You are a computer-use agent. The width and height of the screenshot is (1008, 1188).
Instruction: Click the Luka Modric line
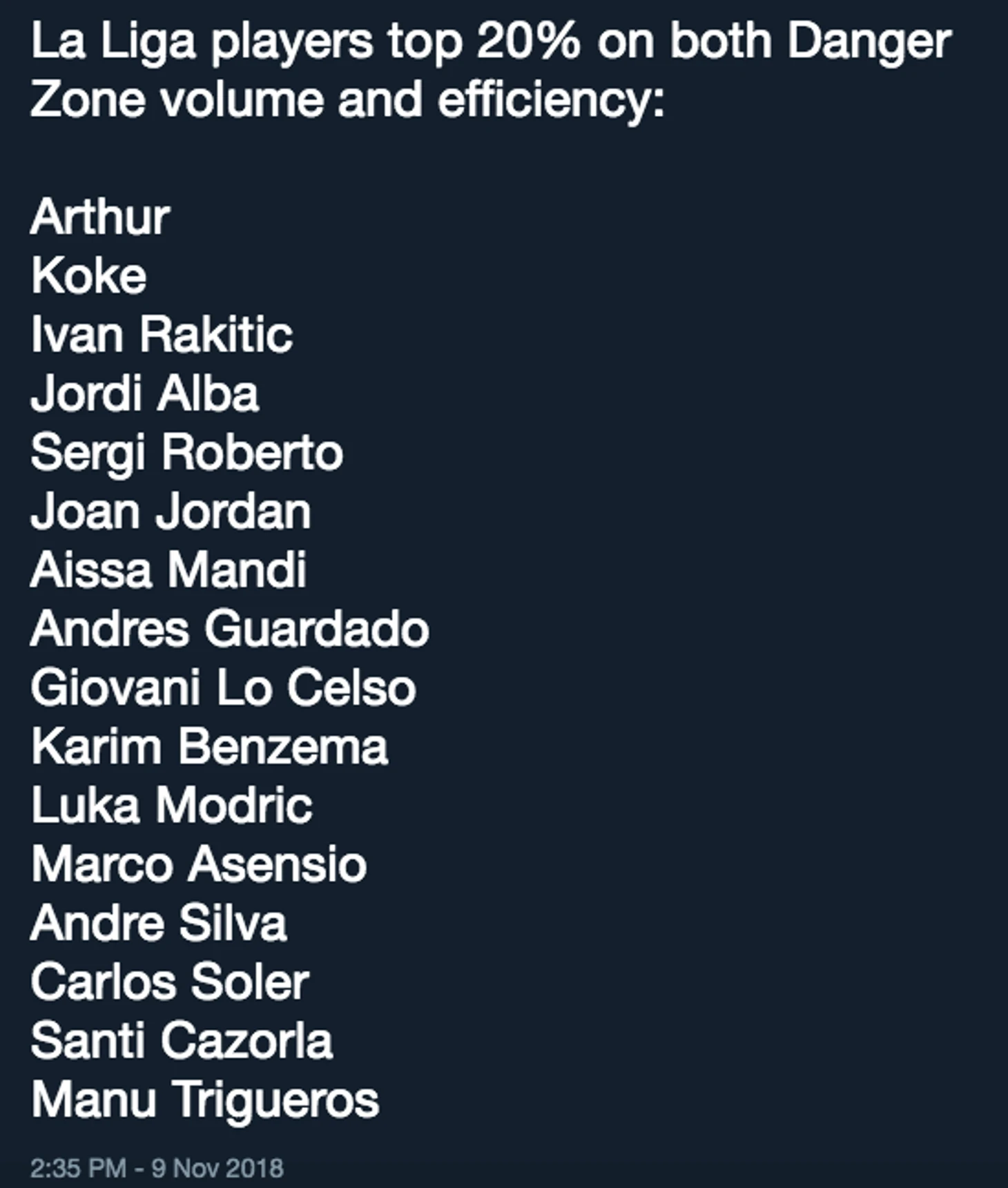point(171,806)
